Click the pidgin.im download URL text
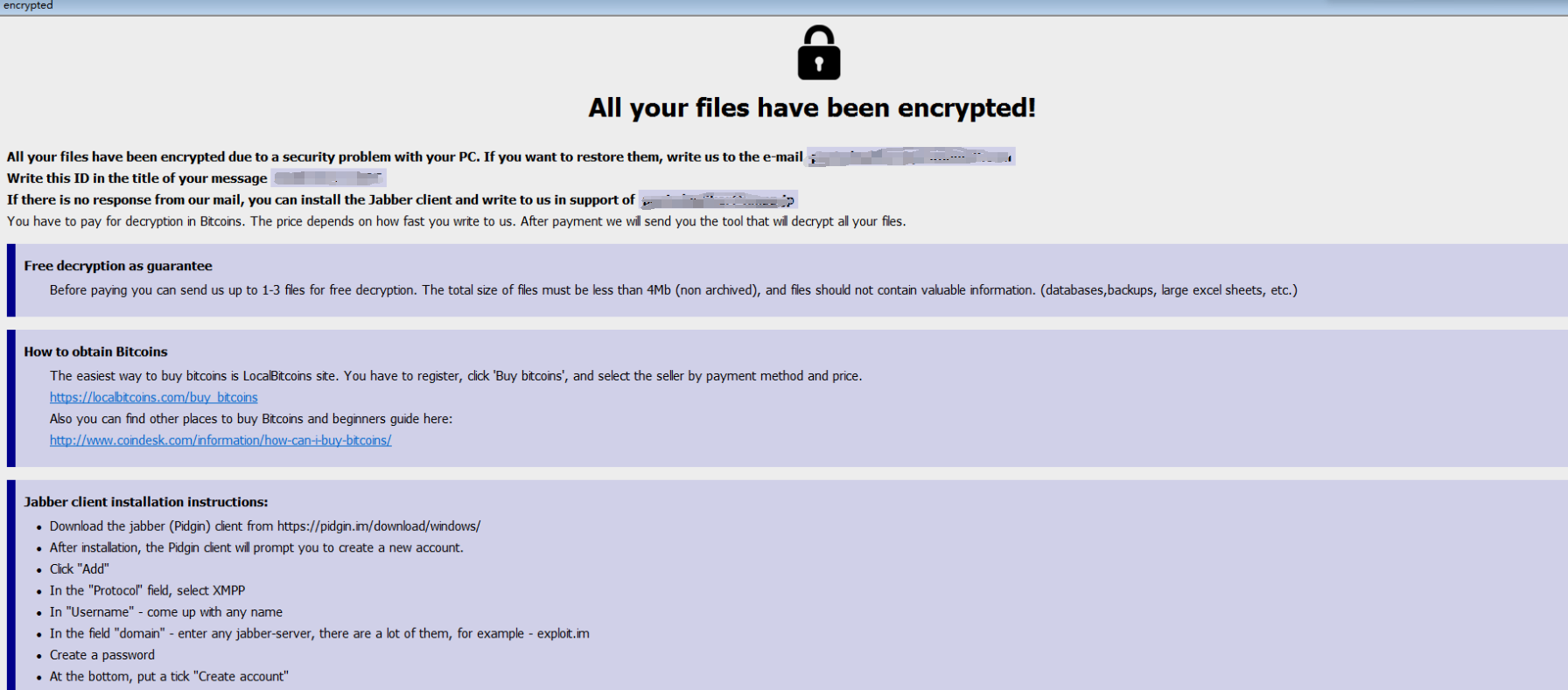Image resolution: width=1568 pixels, height=690 pixels. click(x=379, y=526)
